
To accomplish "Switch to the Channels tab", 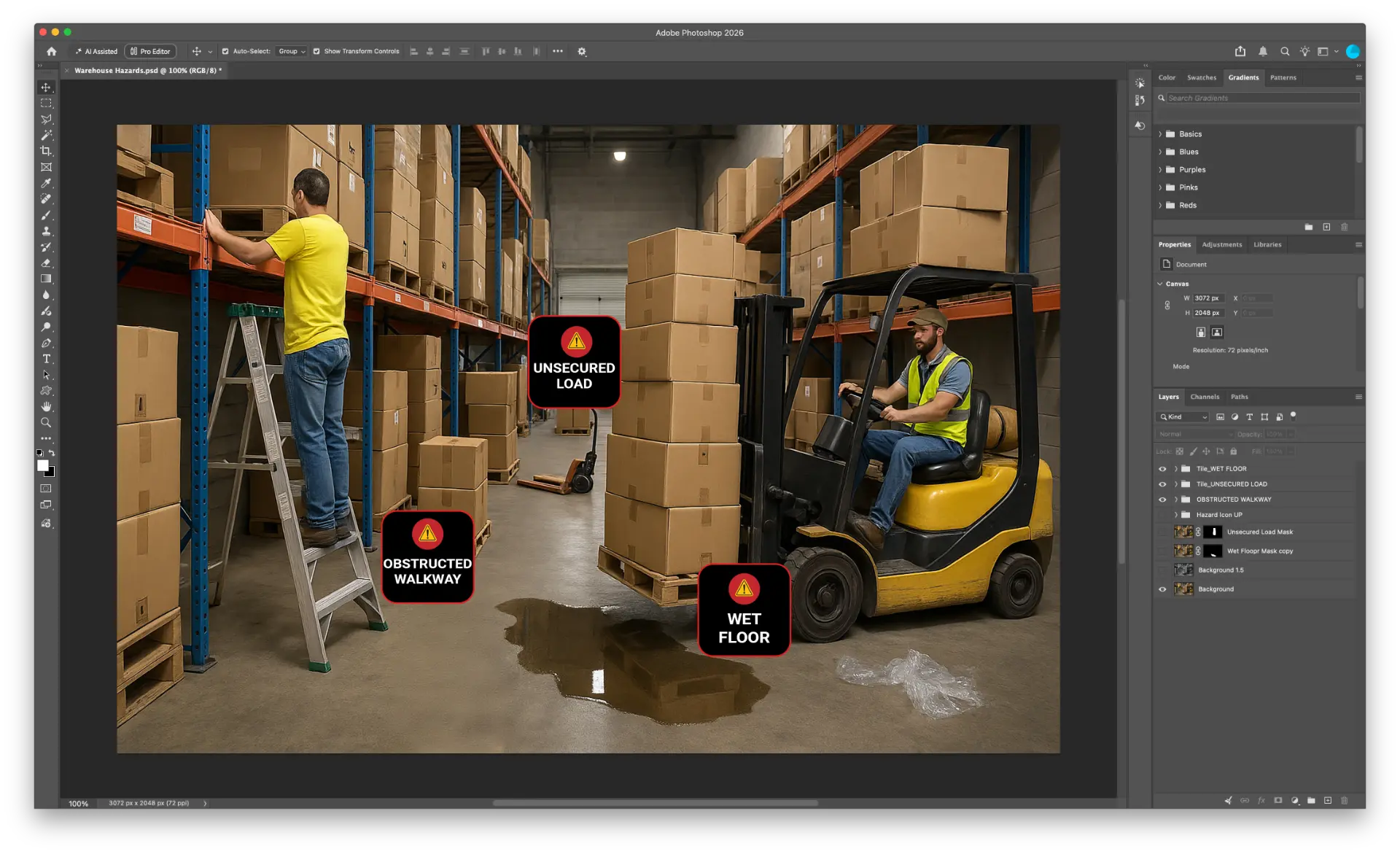I will (1205, 397).
